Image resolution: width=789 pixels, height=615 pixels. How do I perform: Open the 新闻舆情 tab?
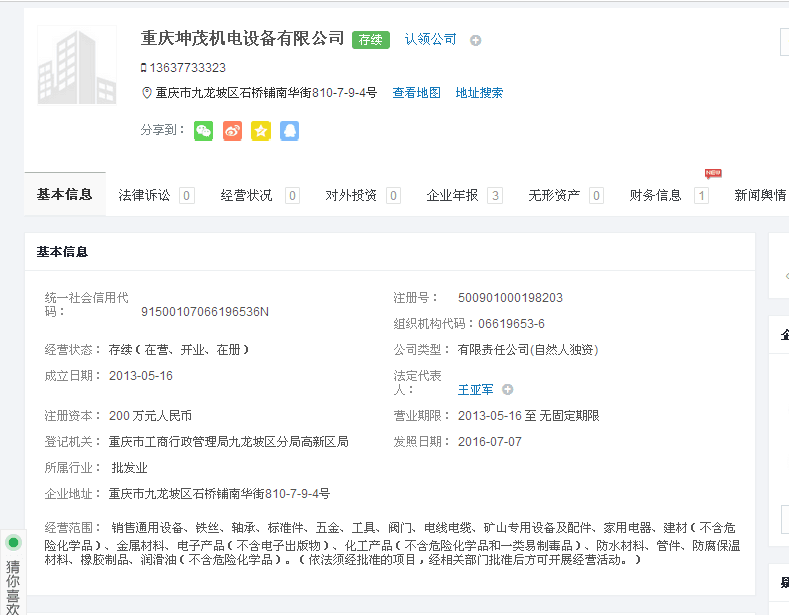pyautogui.click(x=760, y=196)
